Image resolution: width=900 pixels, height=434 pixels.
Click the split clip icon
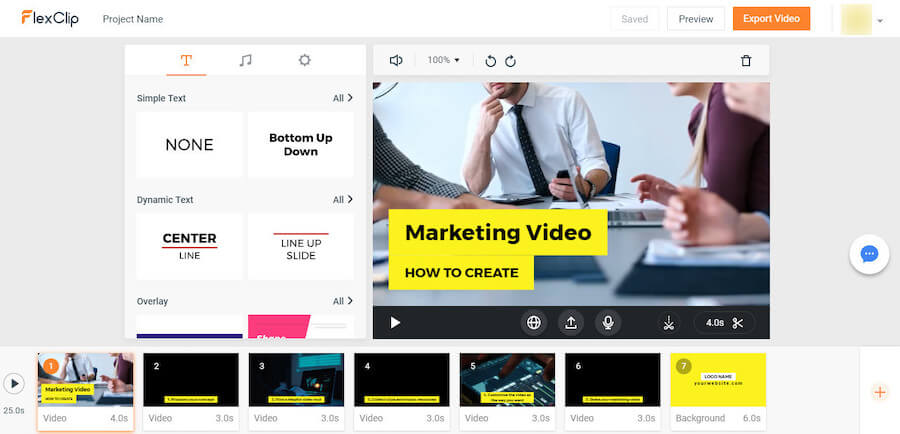coord(669,323)
